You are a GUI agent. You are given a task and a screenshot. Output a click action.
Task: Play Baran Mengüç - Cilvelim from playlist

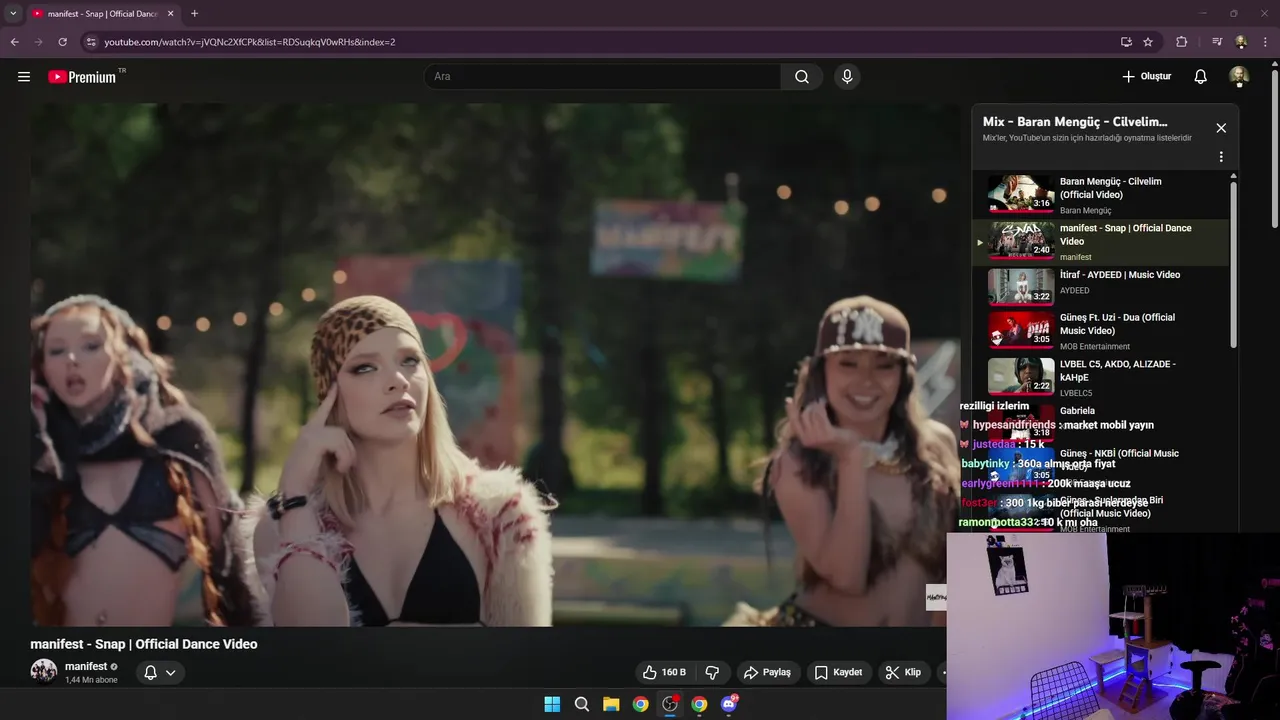coord(1100,195)
